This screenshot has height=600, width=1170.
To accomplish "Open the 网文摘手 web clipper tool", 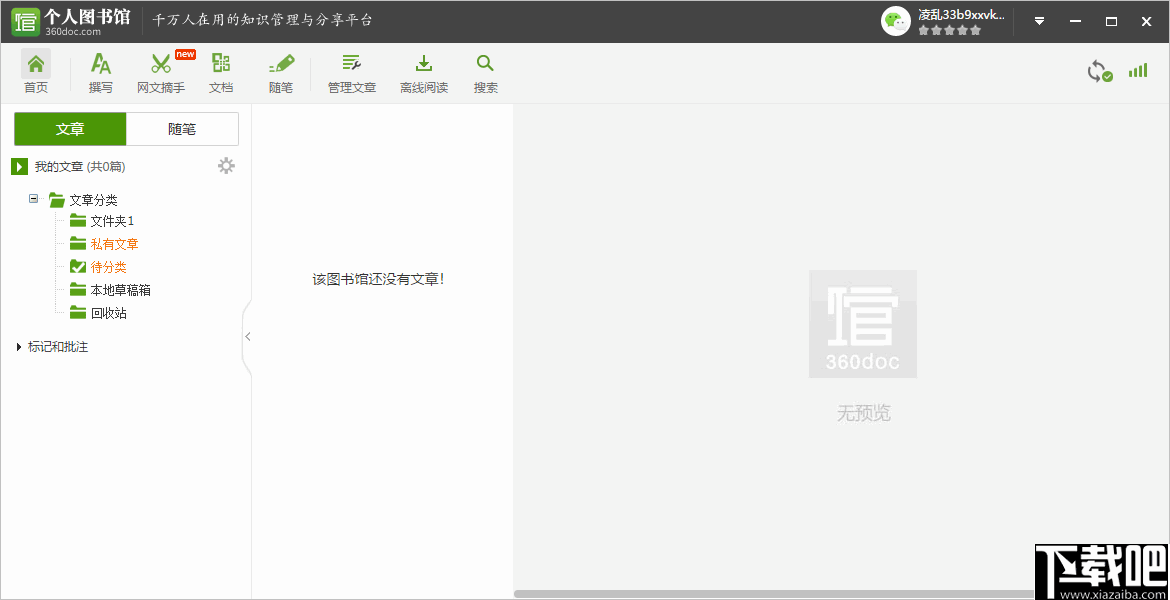I will [161, 72].
